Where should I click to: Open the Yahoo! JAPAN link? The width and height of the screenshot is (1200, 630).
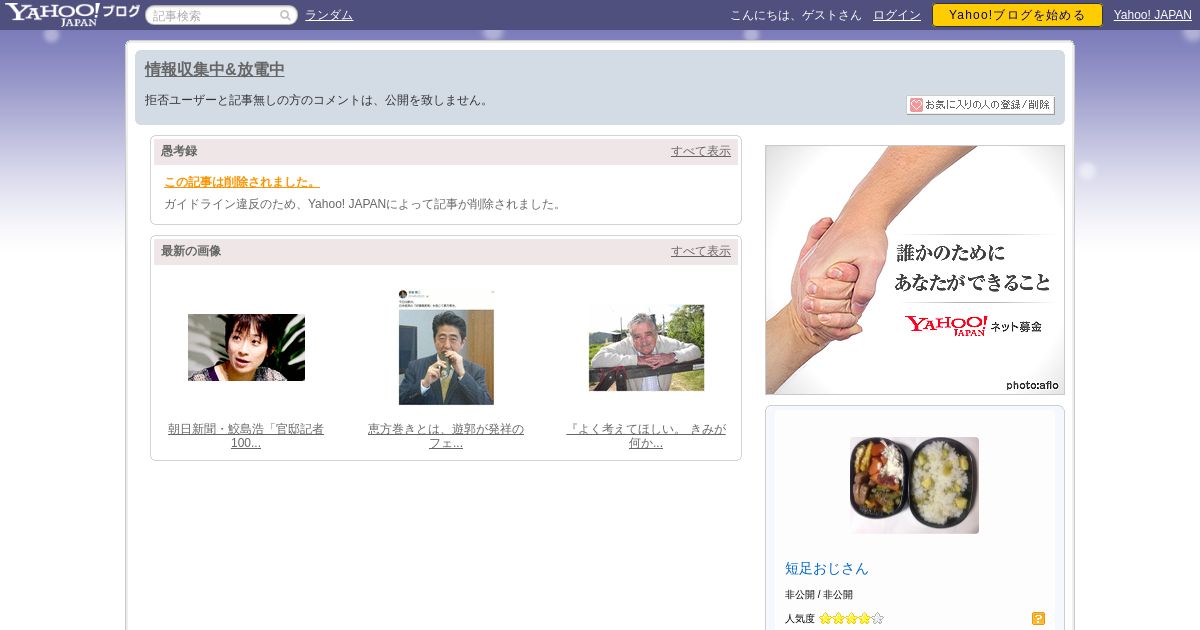click(1153, 15)
